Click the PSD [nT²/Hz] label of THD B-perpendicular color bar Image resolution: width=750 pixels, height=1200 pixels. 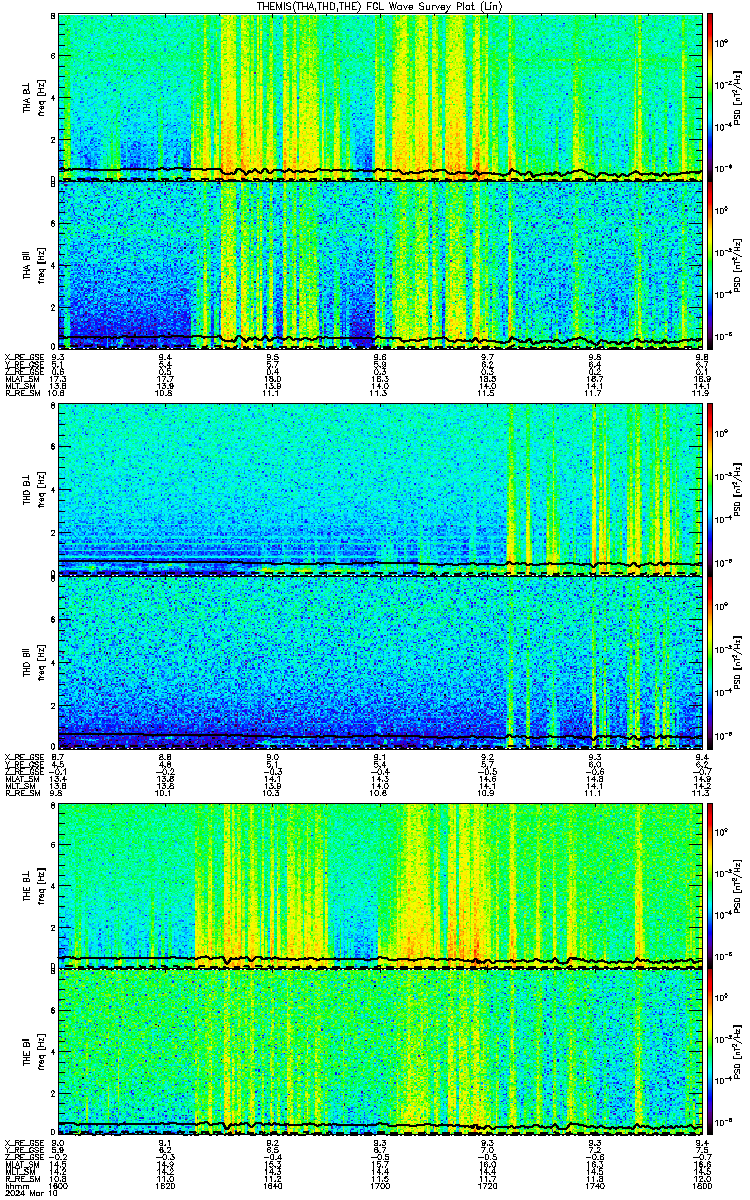point(737,490)
